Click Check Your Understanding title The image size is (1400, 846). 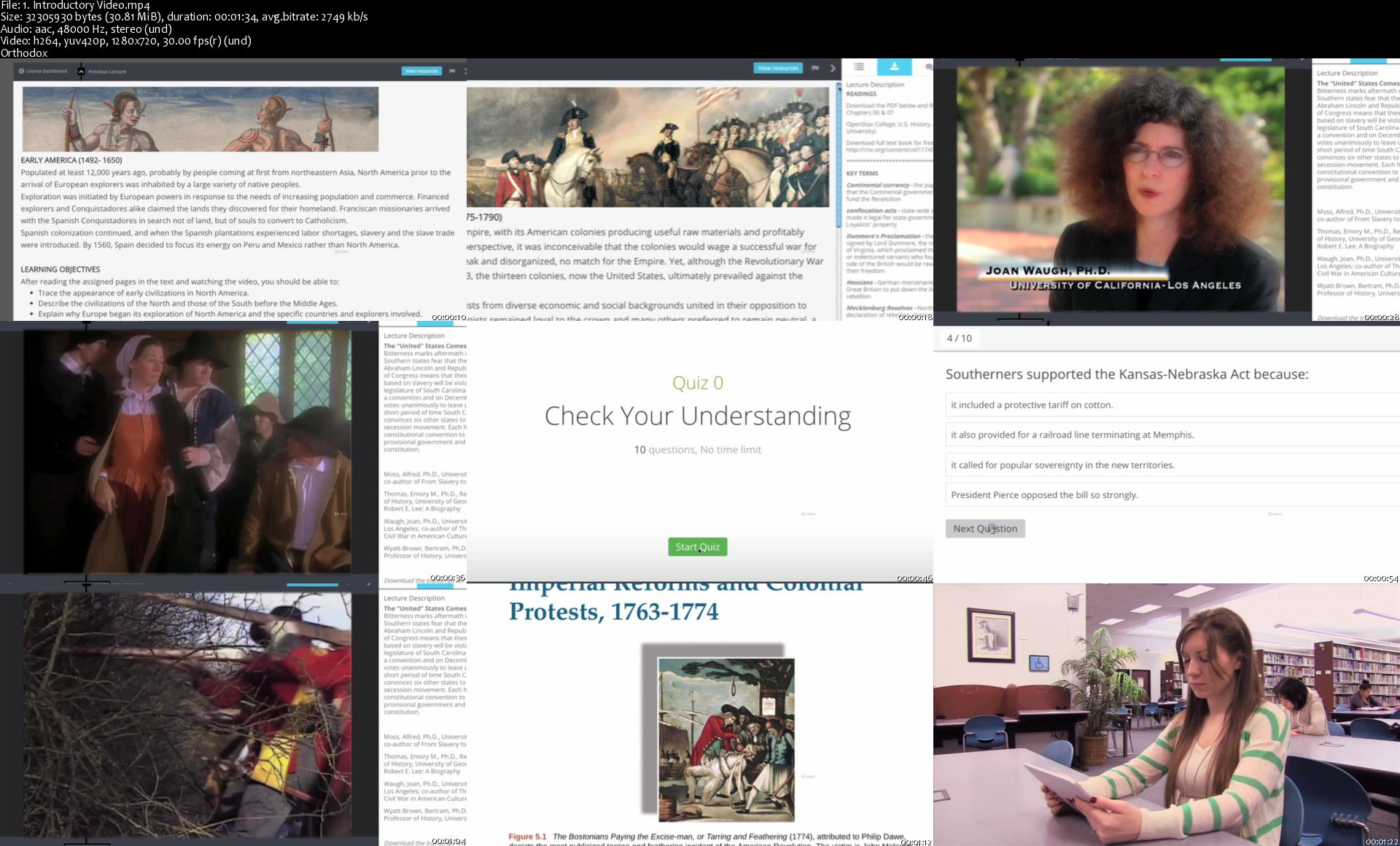coord(698,416)
